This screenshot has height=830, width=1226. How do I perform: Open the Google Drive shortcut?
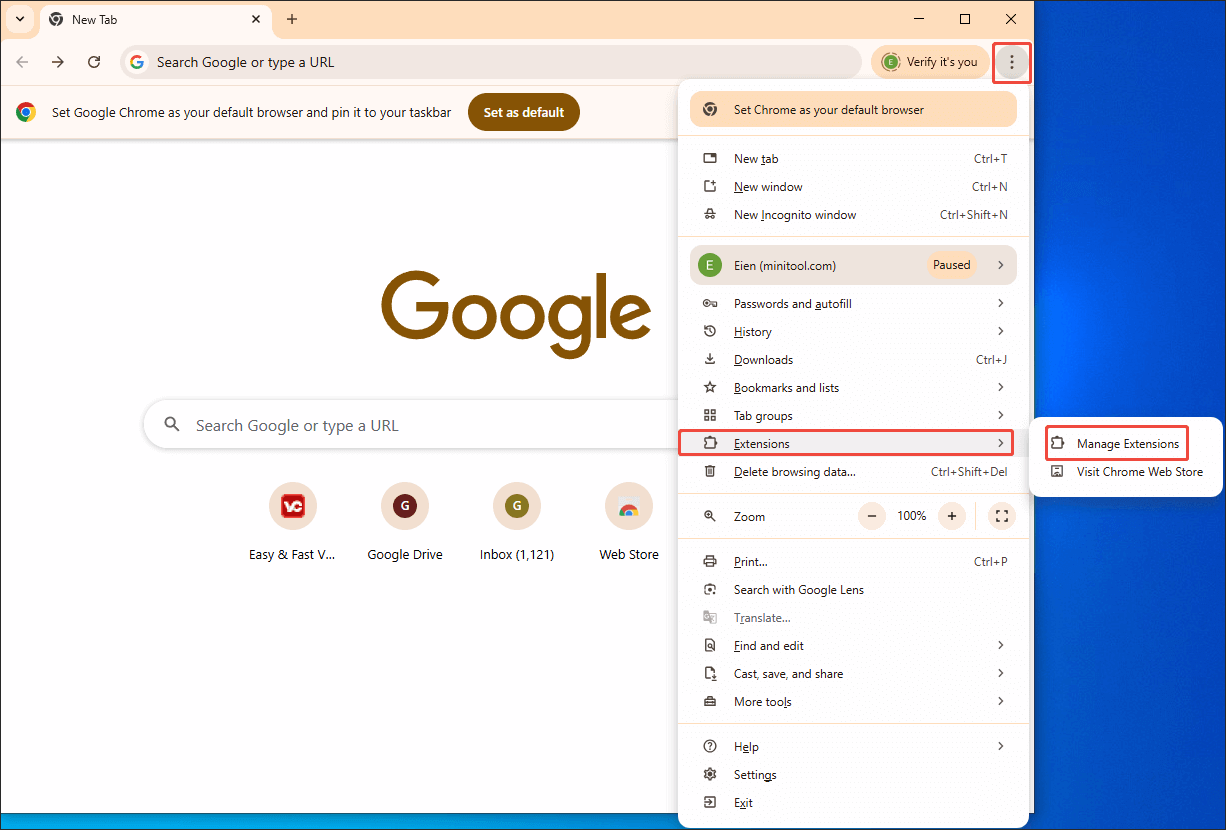(405, 506)
